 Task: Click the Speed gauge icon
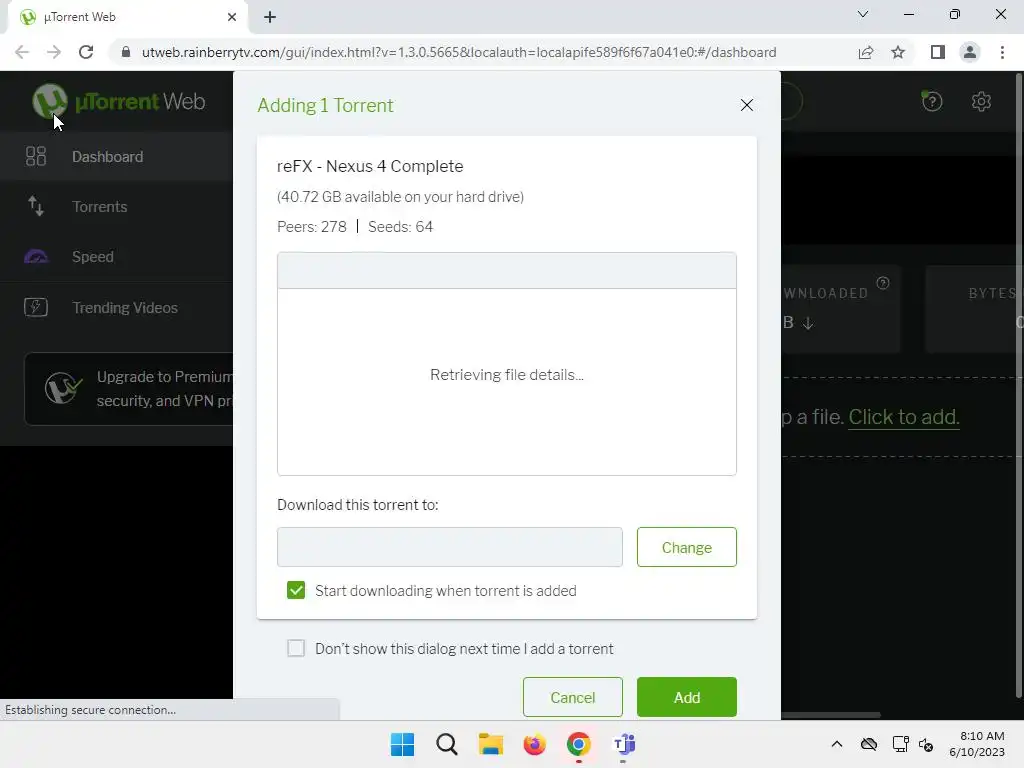36,257
